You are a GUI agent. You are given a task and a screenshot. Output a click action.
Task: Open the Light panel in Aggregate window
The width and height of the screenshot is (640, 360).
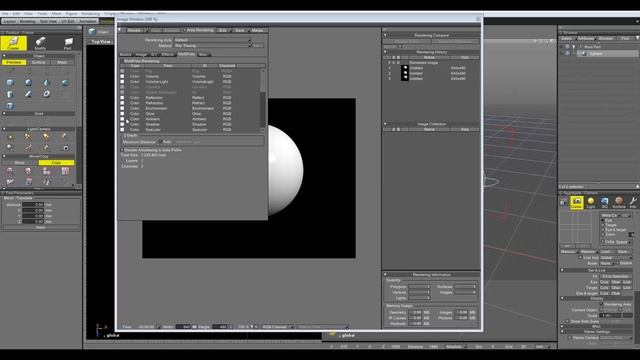[x=591, y=202]
